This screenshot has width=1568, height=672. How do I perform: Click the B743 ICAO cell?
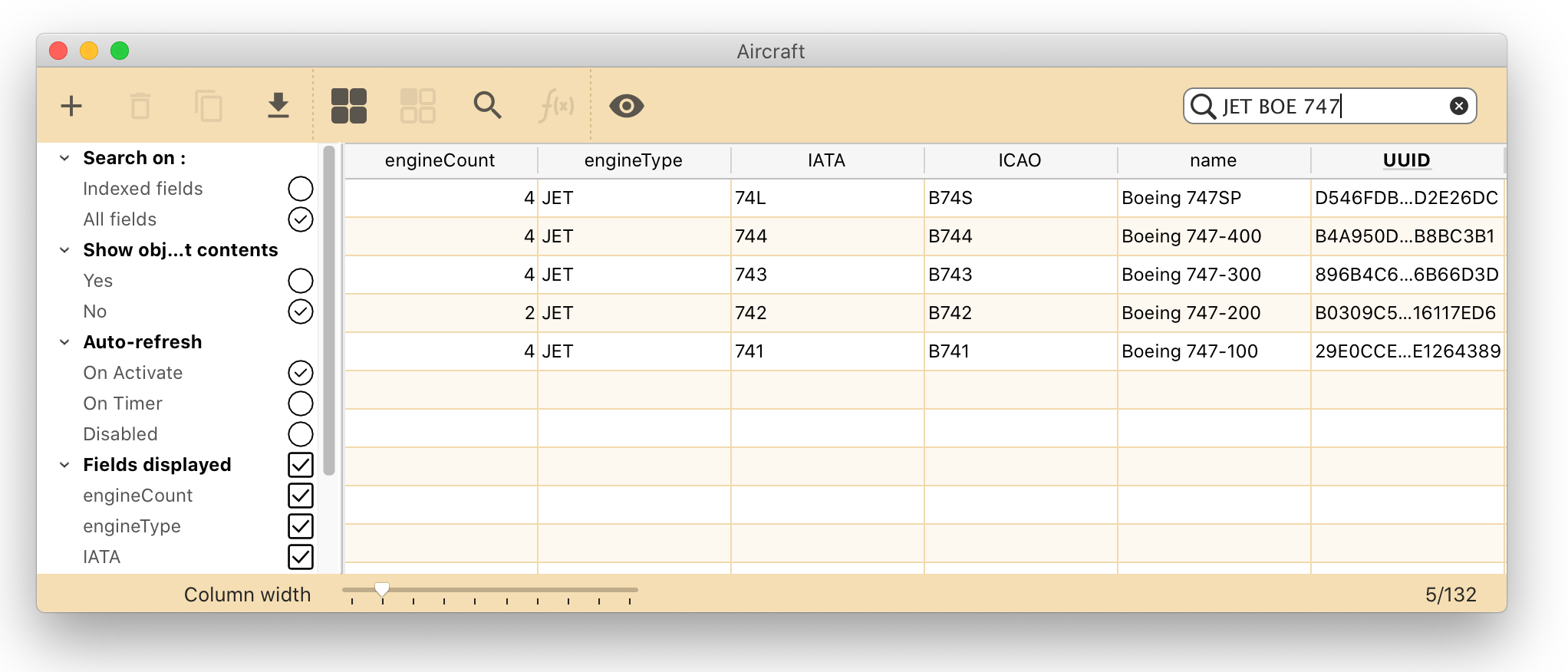click(x=1020, y=275)
